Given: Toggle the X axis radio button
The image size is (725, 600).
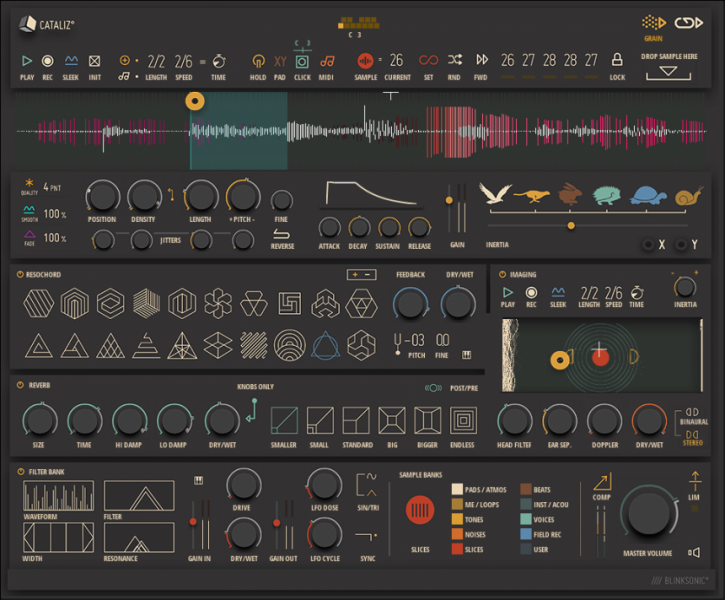Looking at the screenshot, I should (x=648, y=244).
